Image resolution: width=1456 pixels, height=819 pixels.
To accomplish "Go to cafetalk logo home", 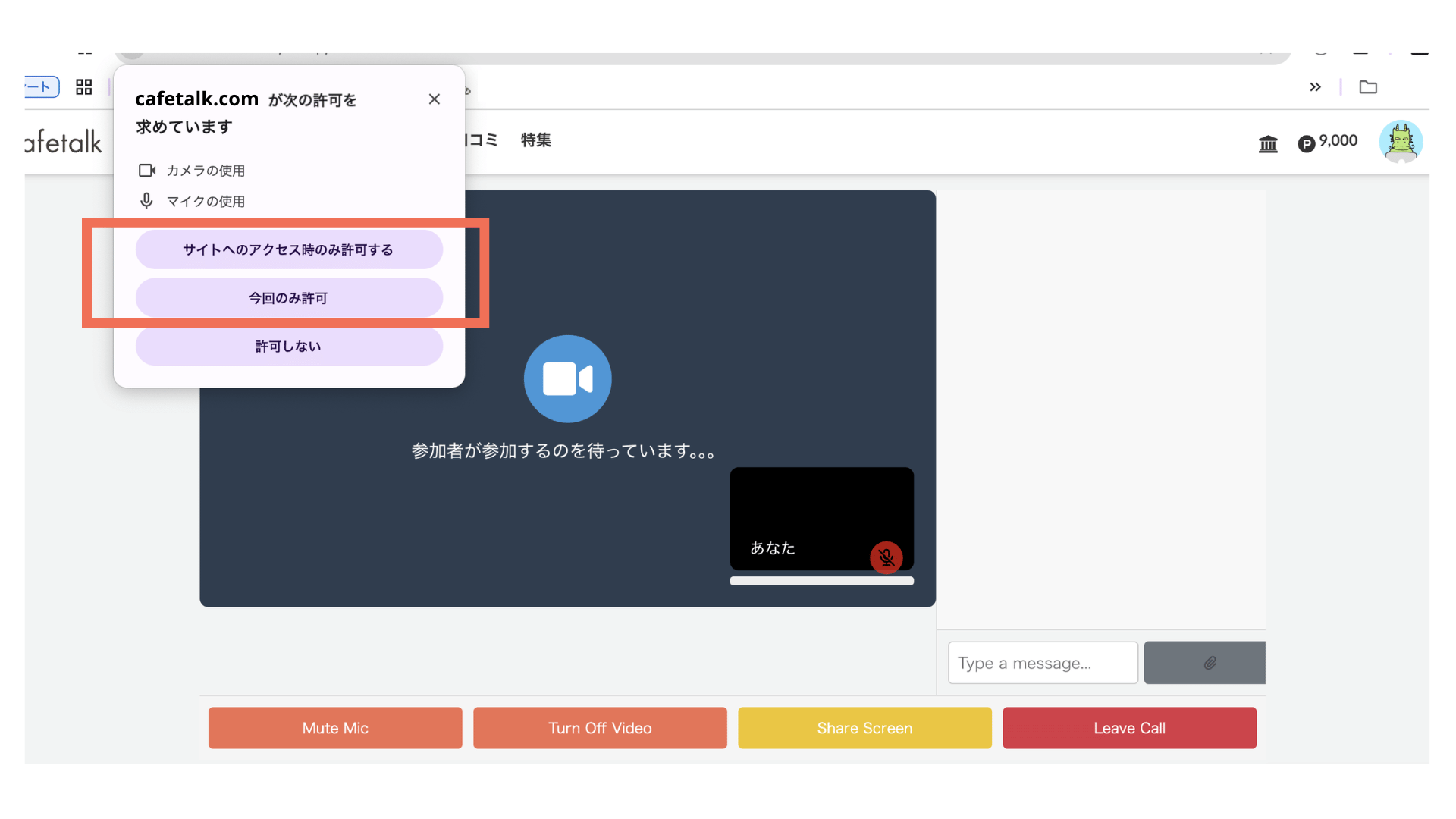I will point(64,142).
